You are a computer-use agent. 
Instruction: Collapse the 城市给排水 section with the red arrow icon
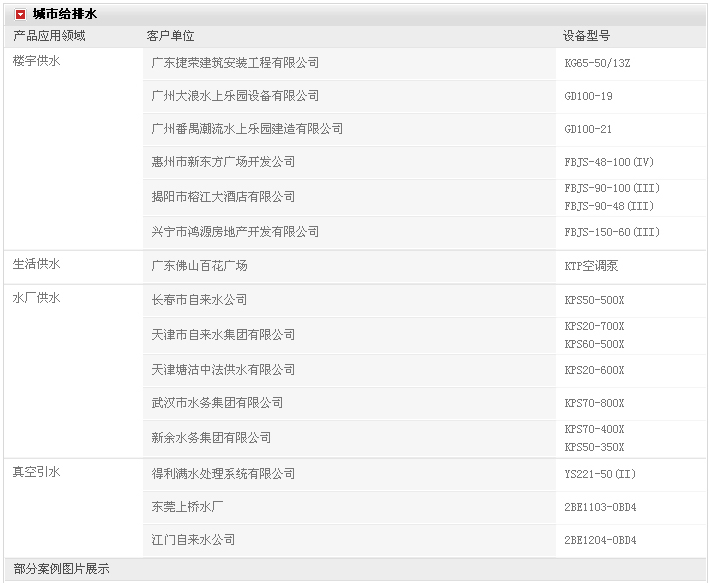tap(20, 15)
